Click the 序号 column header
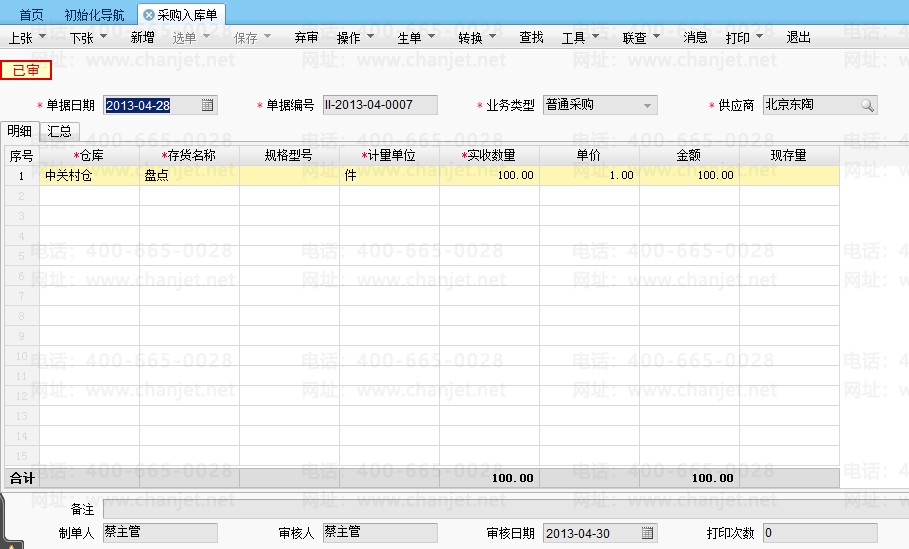Screen dimensions: 909x549 click(x=21, y=155)
